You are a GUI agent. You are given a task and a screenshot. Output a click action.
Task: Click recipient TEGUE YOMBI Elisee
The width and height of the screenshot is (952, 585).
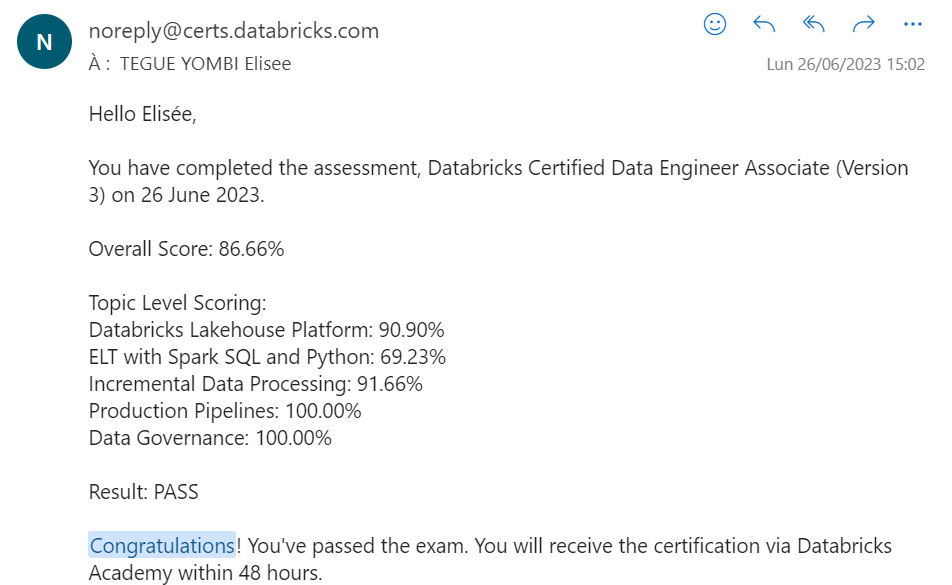[205, 64]
